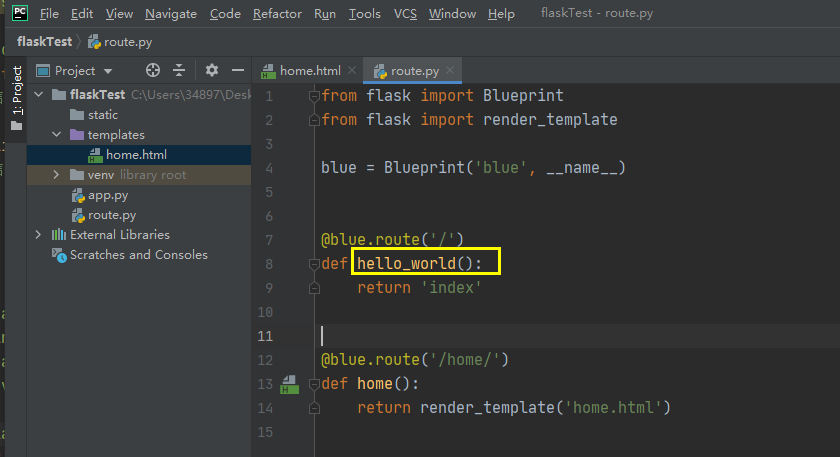
Task: Open Project panel settings gear
Action: click(212, 70)
